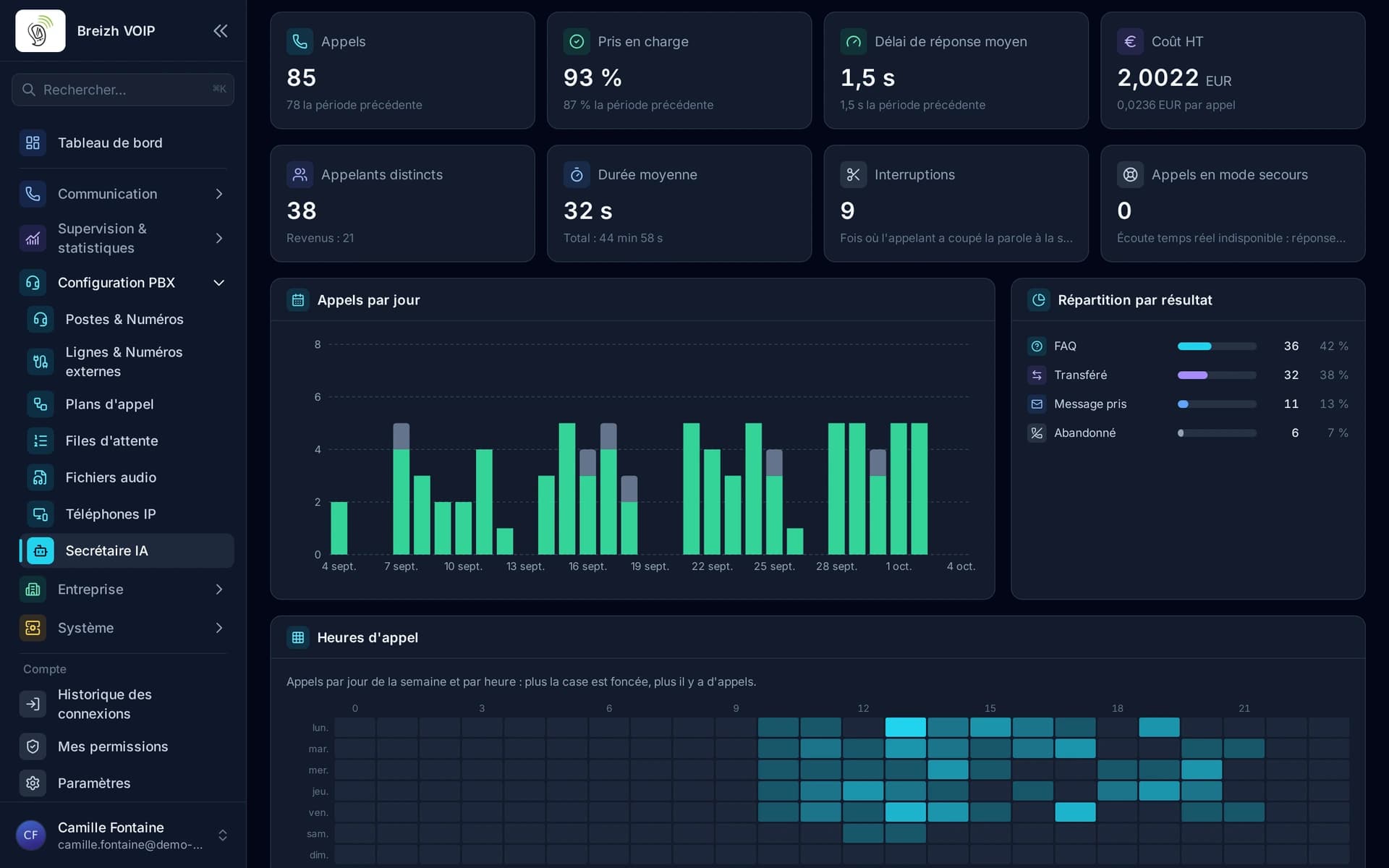Click the Historique des connexions login icon

coord(33,704)
